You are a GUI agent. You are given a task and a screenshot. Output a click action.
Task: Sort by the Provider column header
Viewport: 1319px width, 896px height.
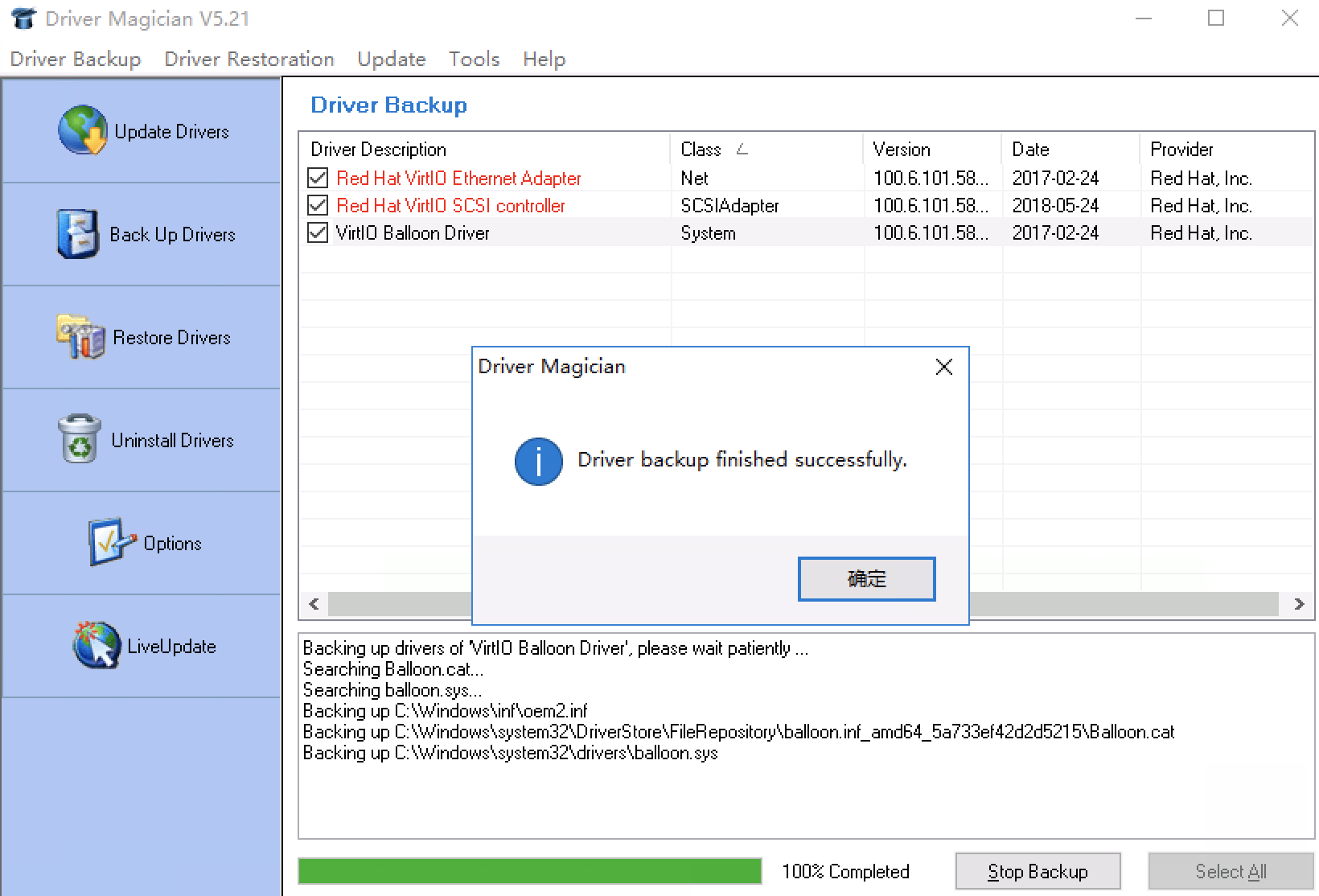pos(1227,149)
